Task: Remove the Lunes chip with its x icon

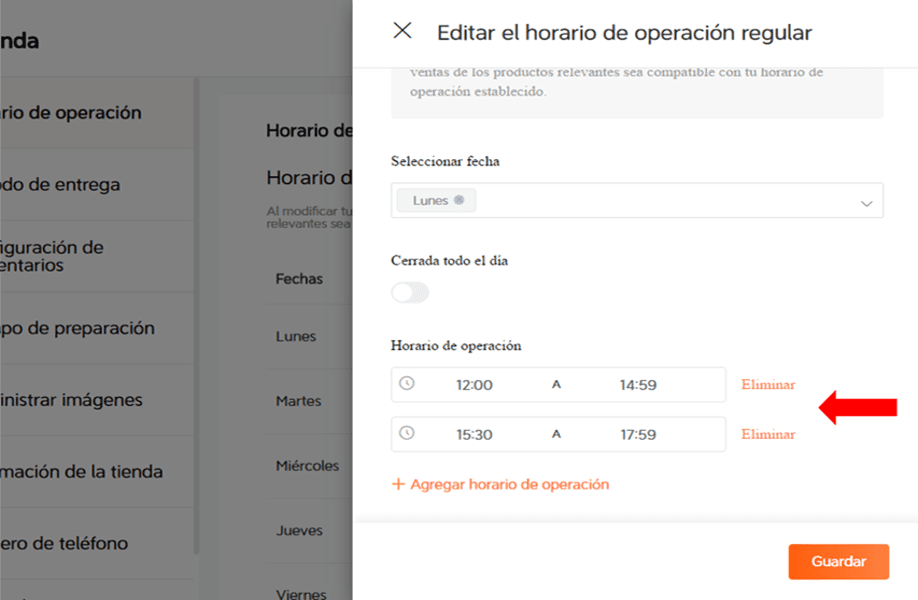Action: coord(457,199)
